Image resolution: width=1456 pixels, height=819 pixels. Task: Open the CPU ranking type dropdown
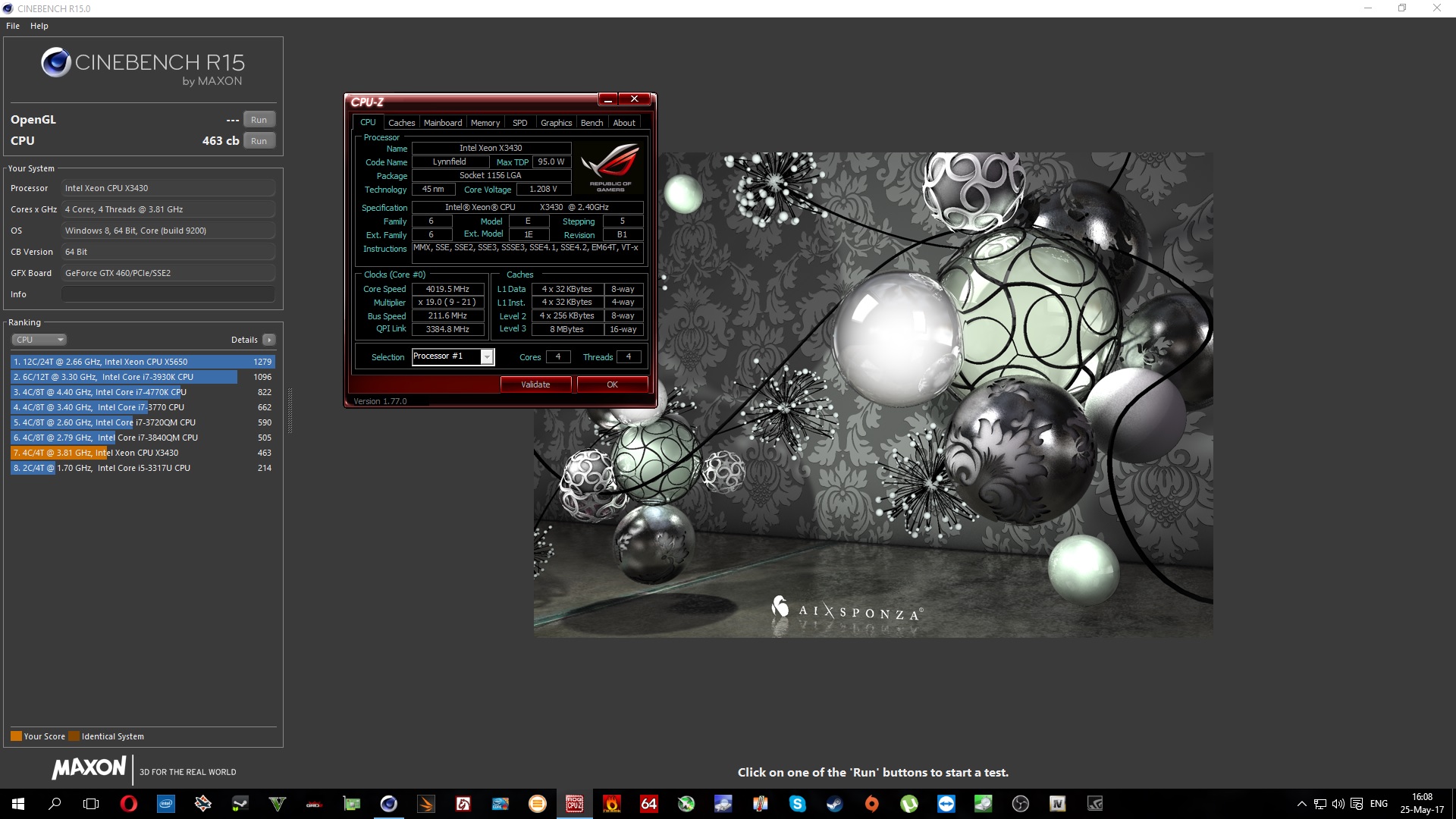click(x=39, y=340)
